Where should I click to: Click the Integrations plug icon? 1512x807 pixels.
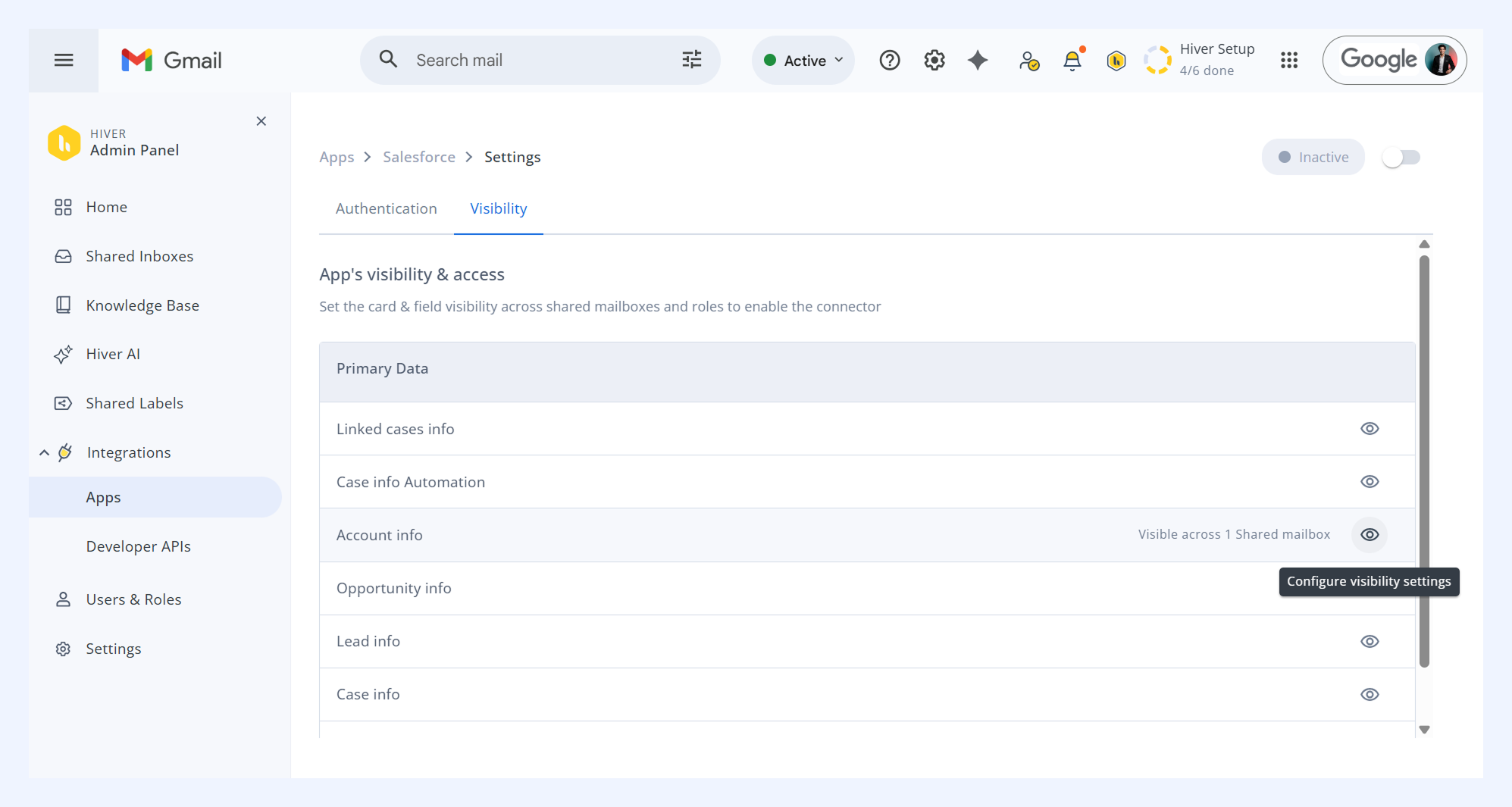[x=66, y=452]
